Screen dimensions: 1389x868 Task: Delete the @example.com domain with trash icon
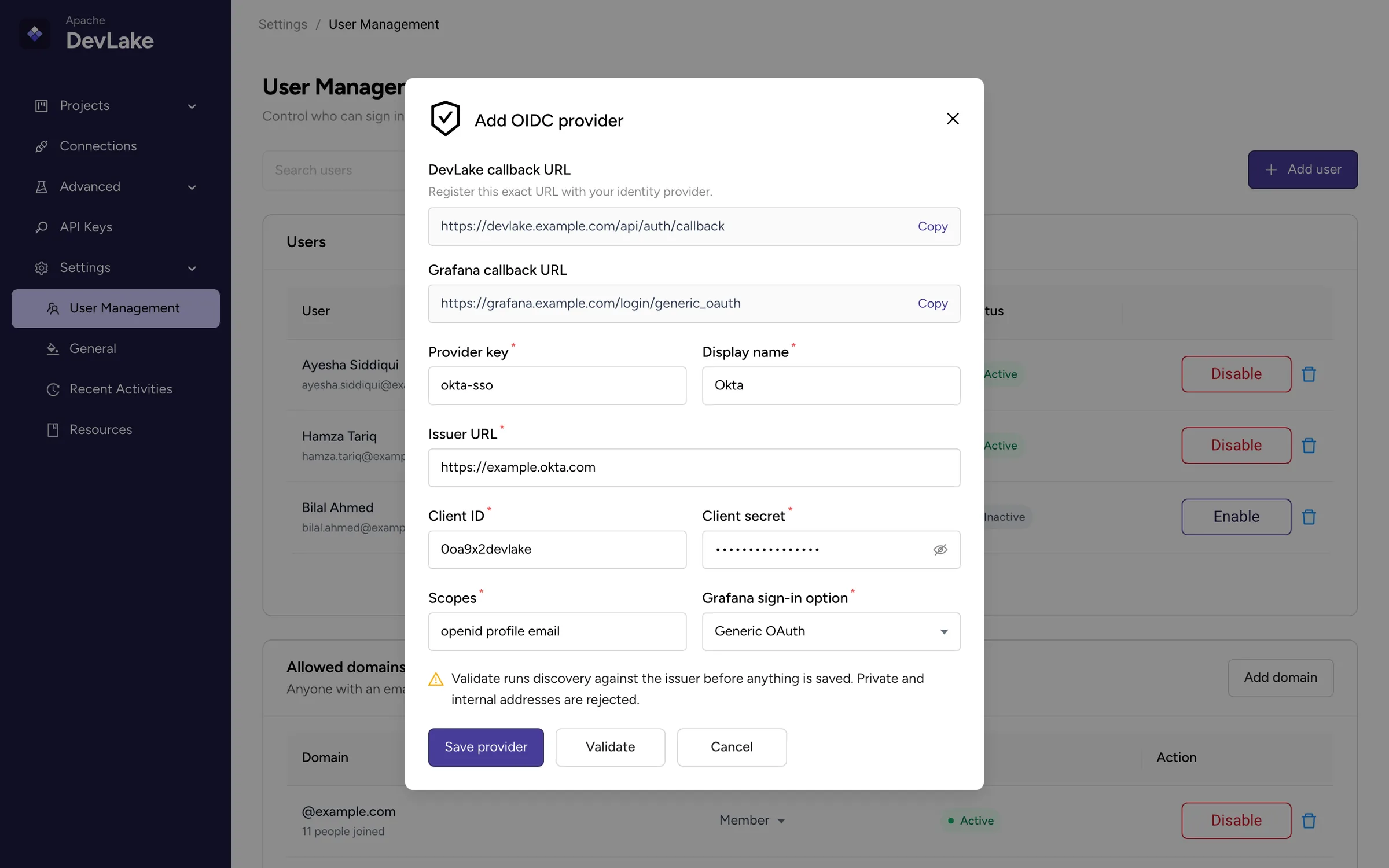(1309, 821)
